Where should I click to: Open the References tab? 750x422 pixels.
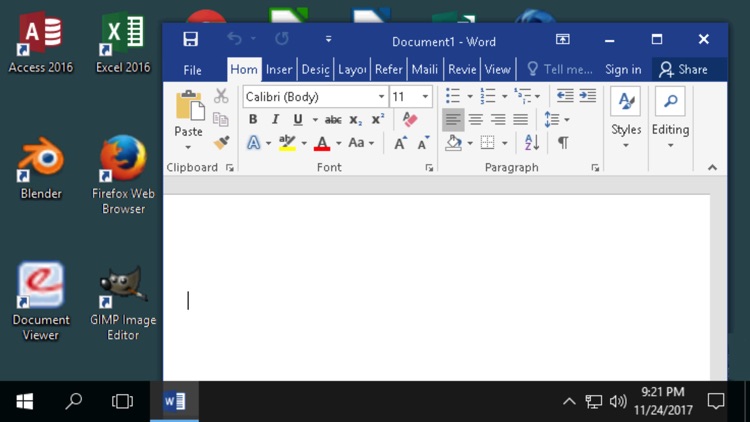388,69
